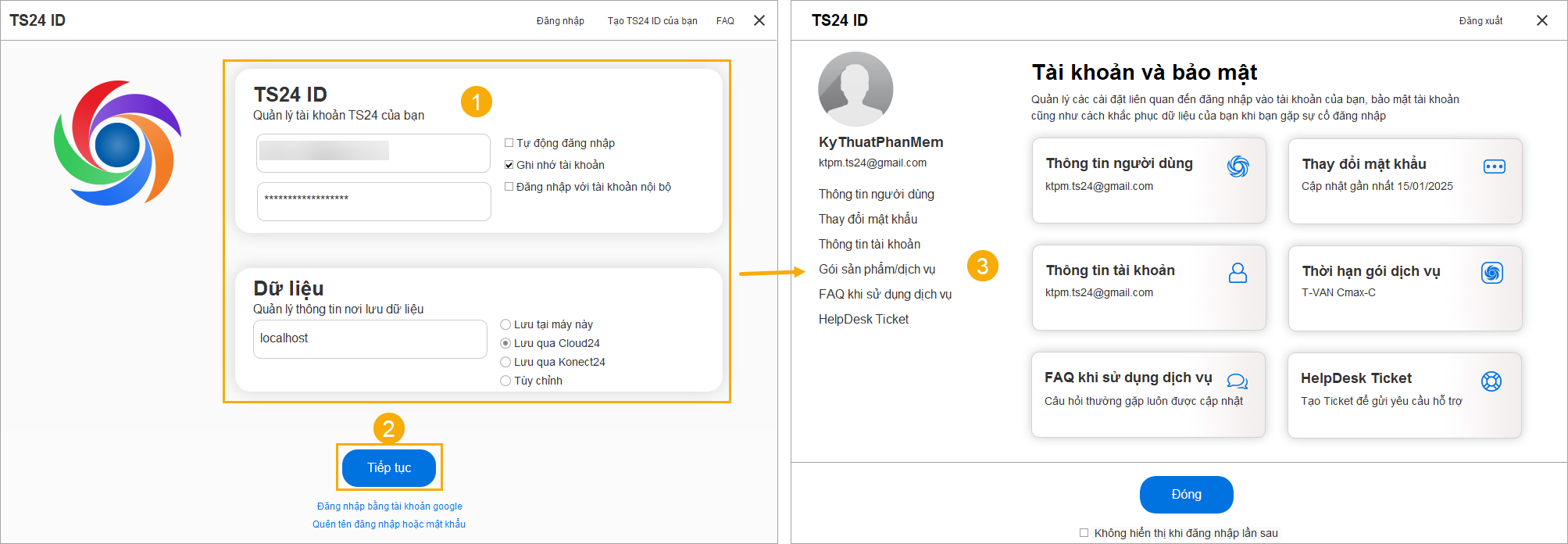Image resolution: width=1568 pixels, height=544 pixels.
Task: Enable Tự động đăng nhập checkbox
Action: point(509,143)
